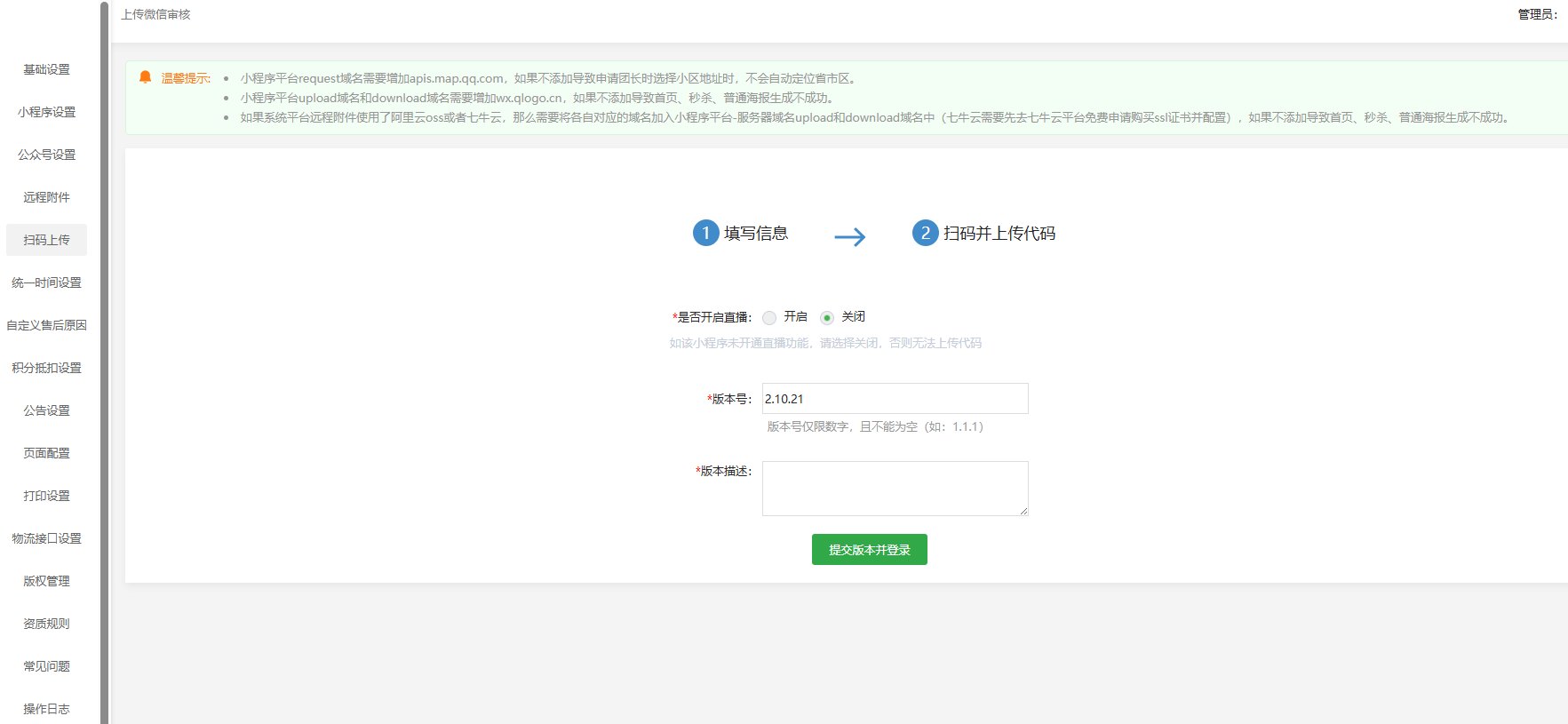
Task: Click the 提交版本并登录 button
Action: [x=869, y=550]
